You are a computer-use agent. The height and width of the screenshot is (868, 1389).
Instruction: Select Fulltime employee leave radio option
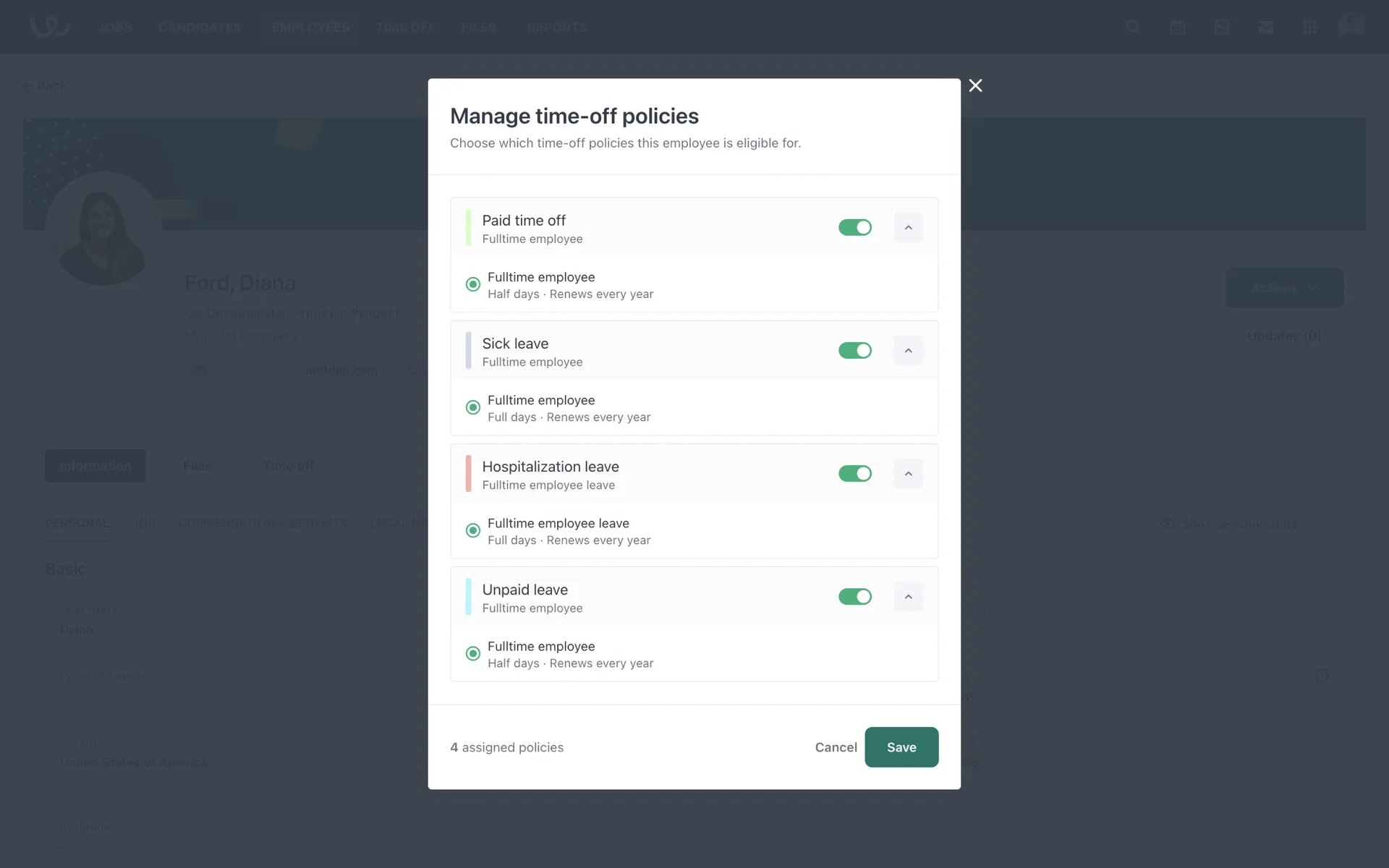coord(473,530)
